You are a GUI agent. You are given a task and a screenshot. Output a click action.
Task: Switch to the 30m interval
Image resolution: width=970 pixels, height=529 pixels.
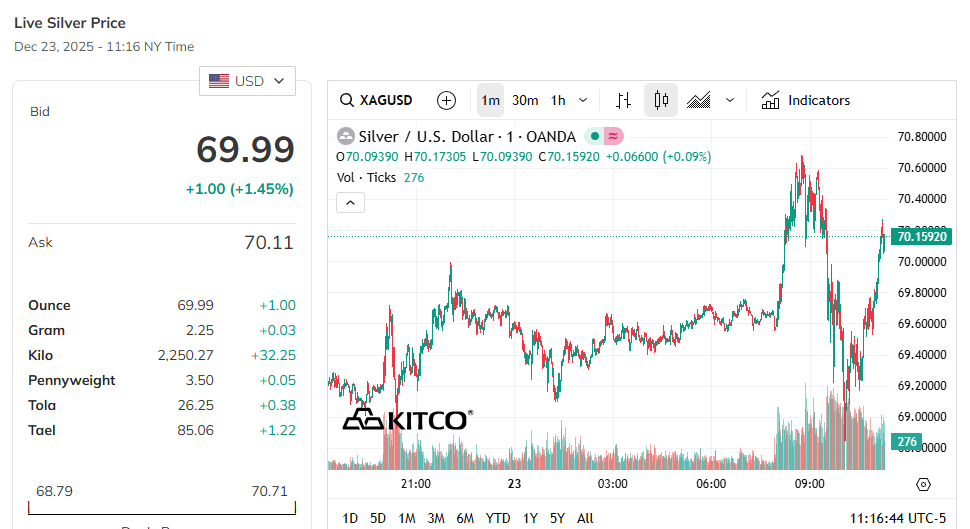[x=525, y=100]
